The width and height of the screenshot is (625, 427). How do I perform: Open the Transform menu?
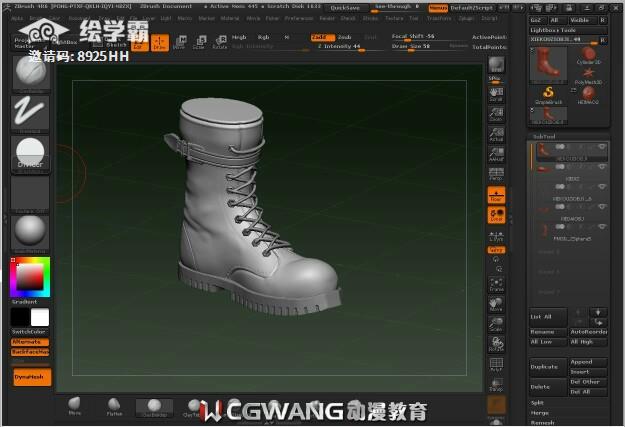coord(438,18)
